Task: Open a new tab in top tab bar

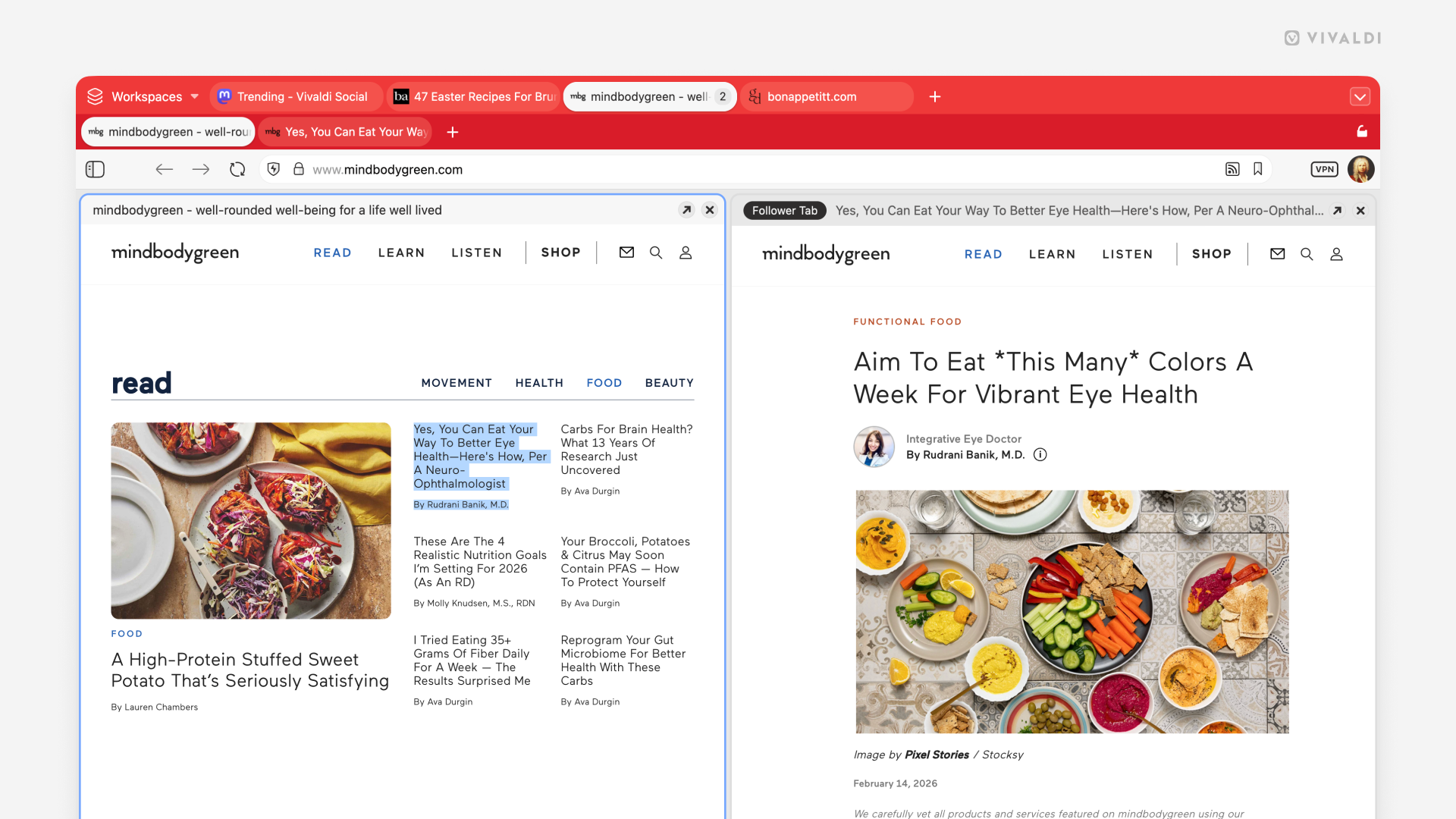Action: point(935,96)
